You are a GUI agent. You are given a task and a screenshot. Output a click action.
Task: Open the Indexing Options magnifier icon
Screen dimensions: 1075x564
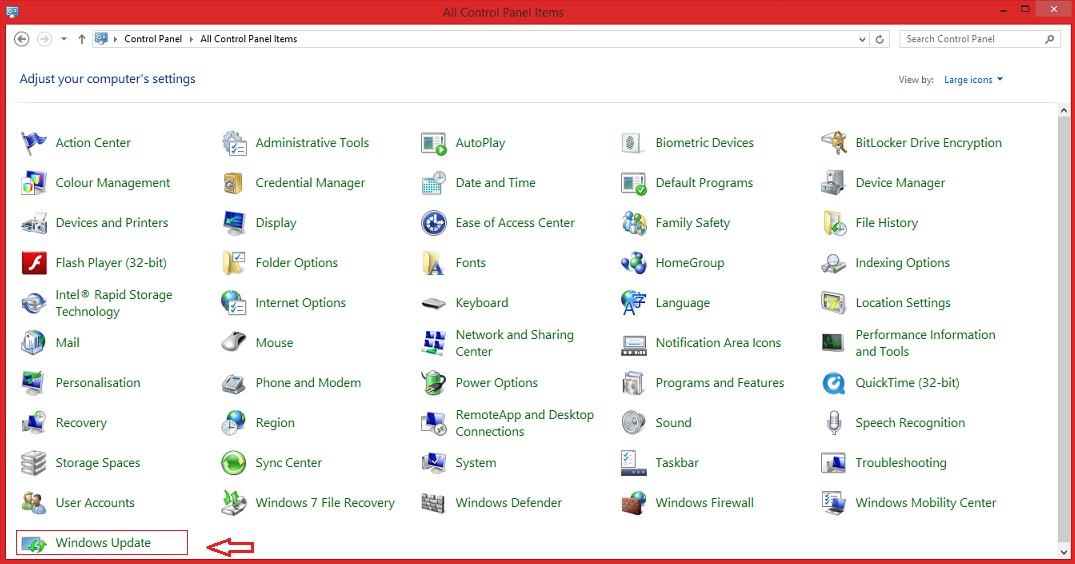(834, 263)
